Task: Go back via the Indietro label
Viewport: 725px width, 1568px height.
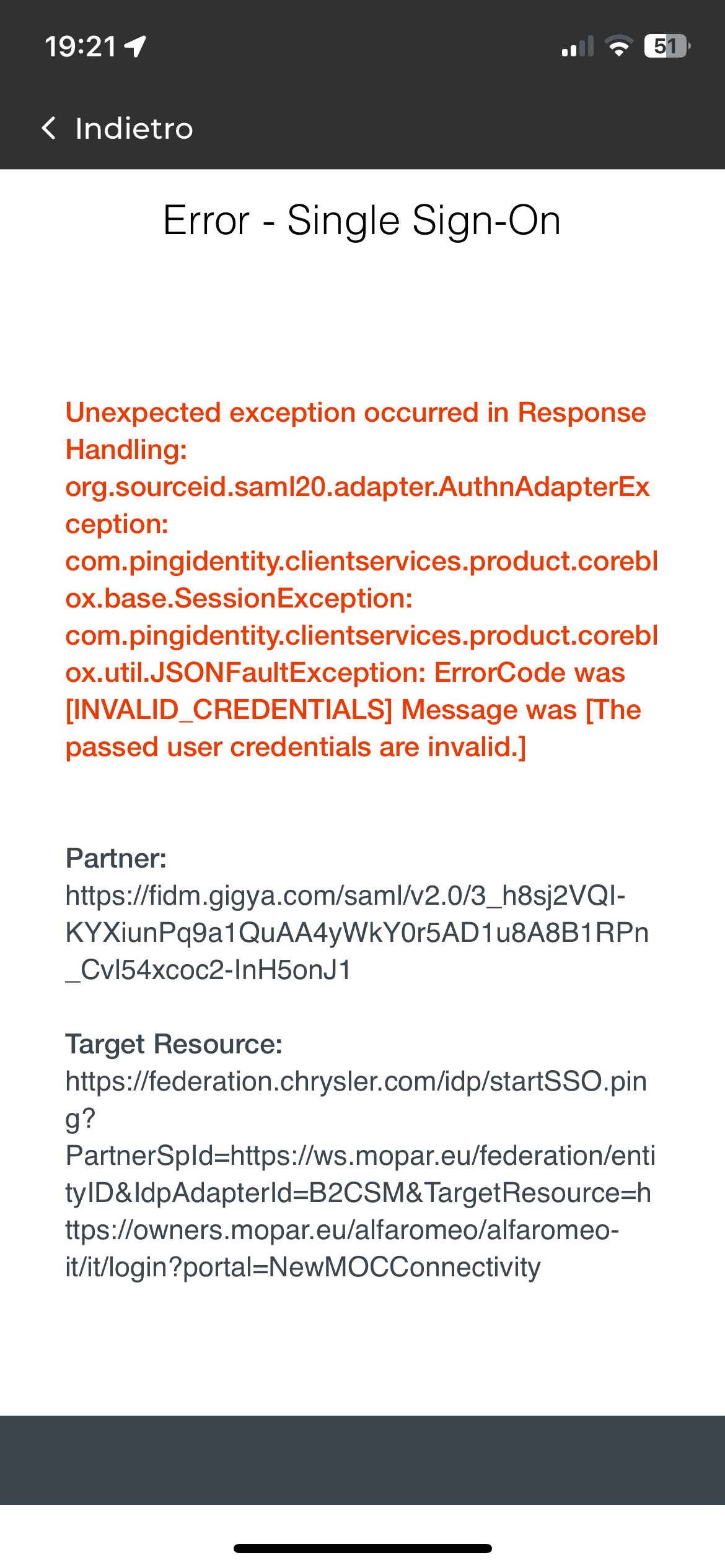Action: point(134,129)
